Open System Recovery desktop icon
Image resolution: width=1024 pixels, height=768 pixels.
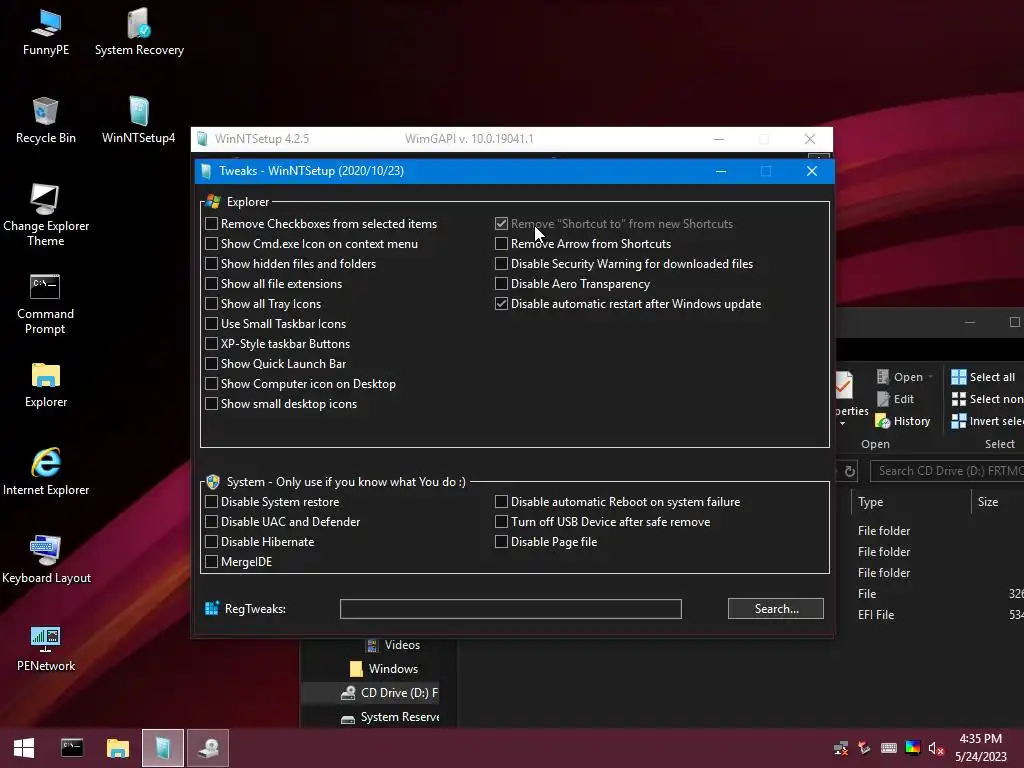coord(139,33)
